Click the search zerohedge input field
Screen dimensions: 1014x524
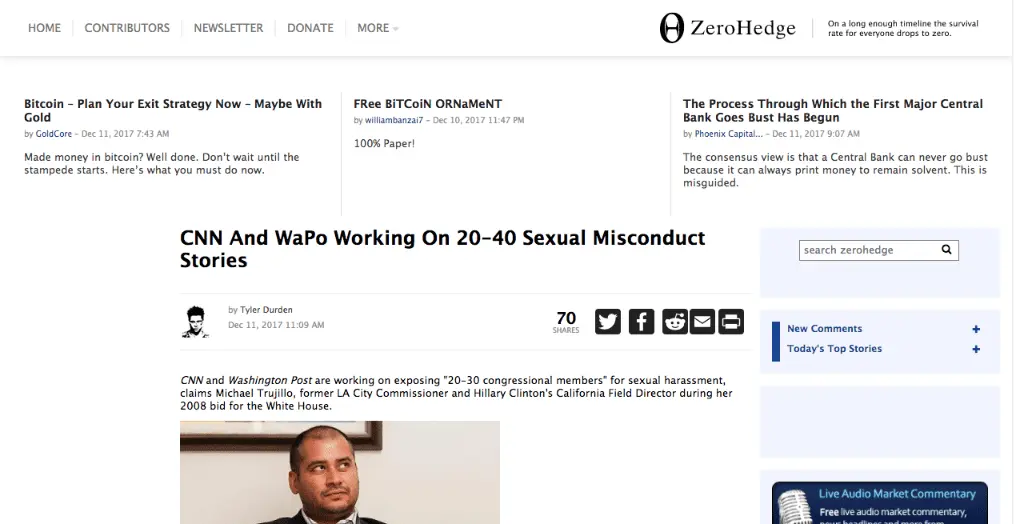tap(868, 250)
